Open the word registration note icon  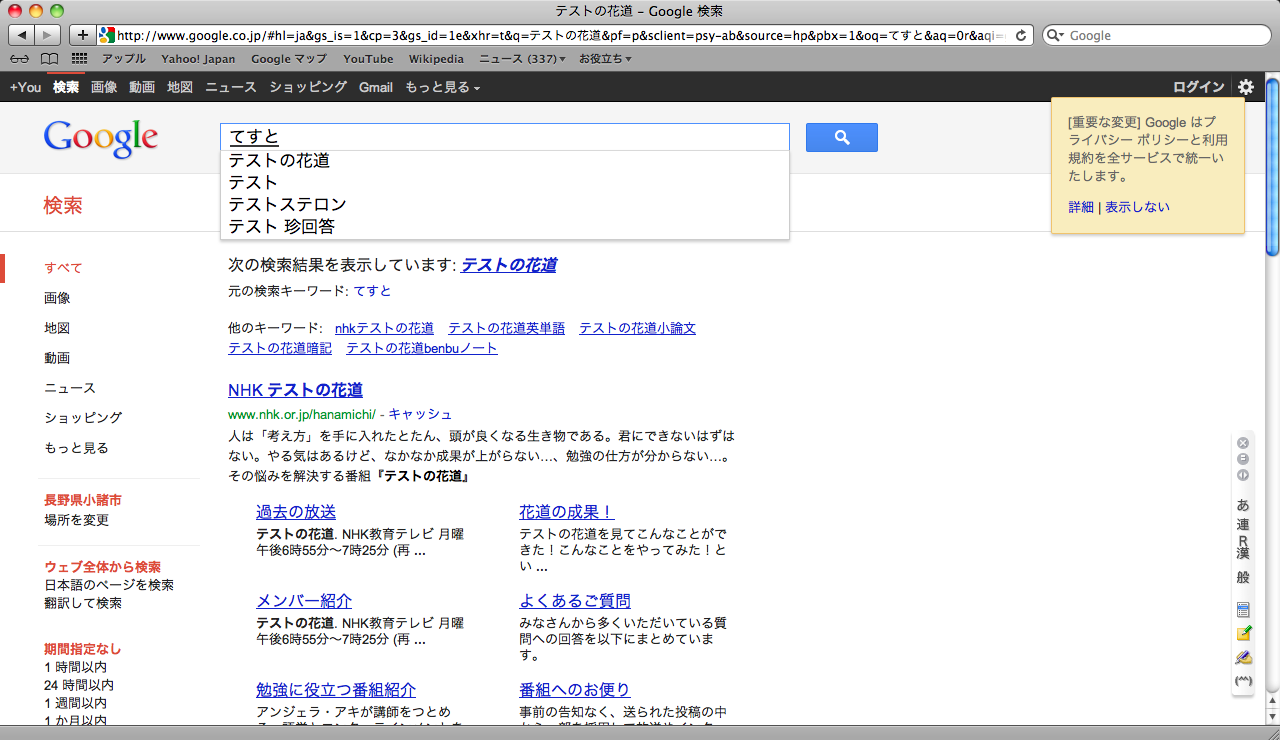1243,634
